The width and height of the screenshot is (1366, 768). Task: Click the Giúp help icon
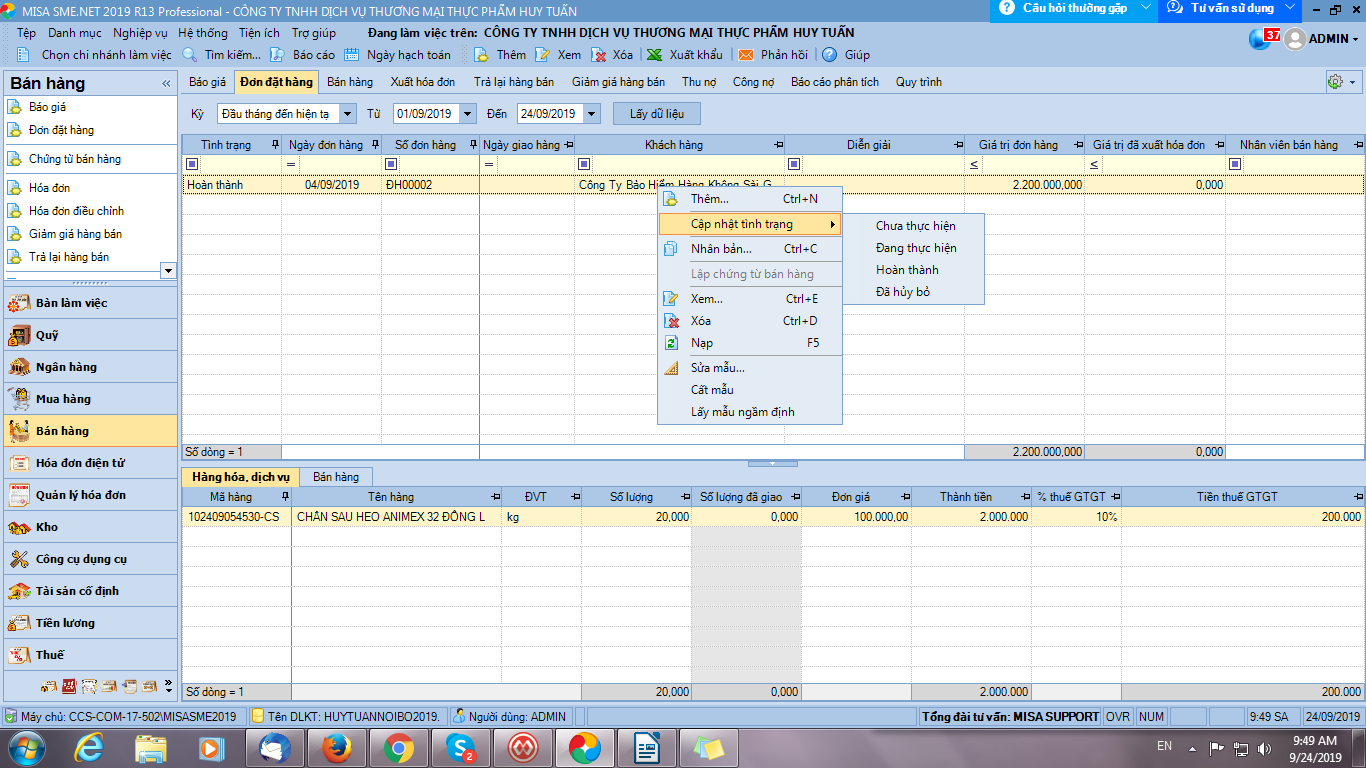point(829,55)
